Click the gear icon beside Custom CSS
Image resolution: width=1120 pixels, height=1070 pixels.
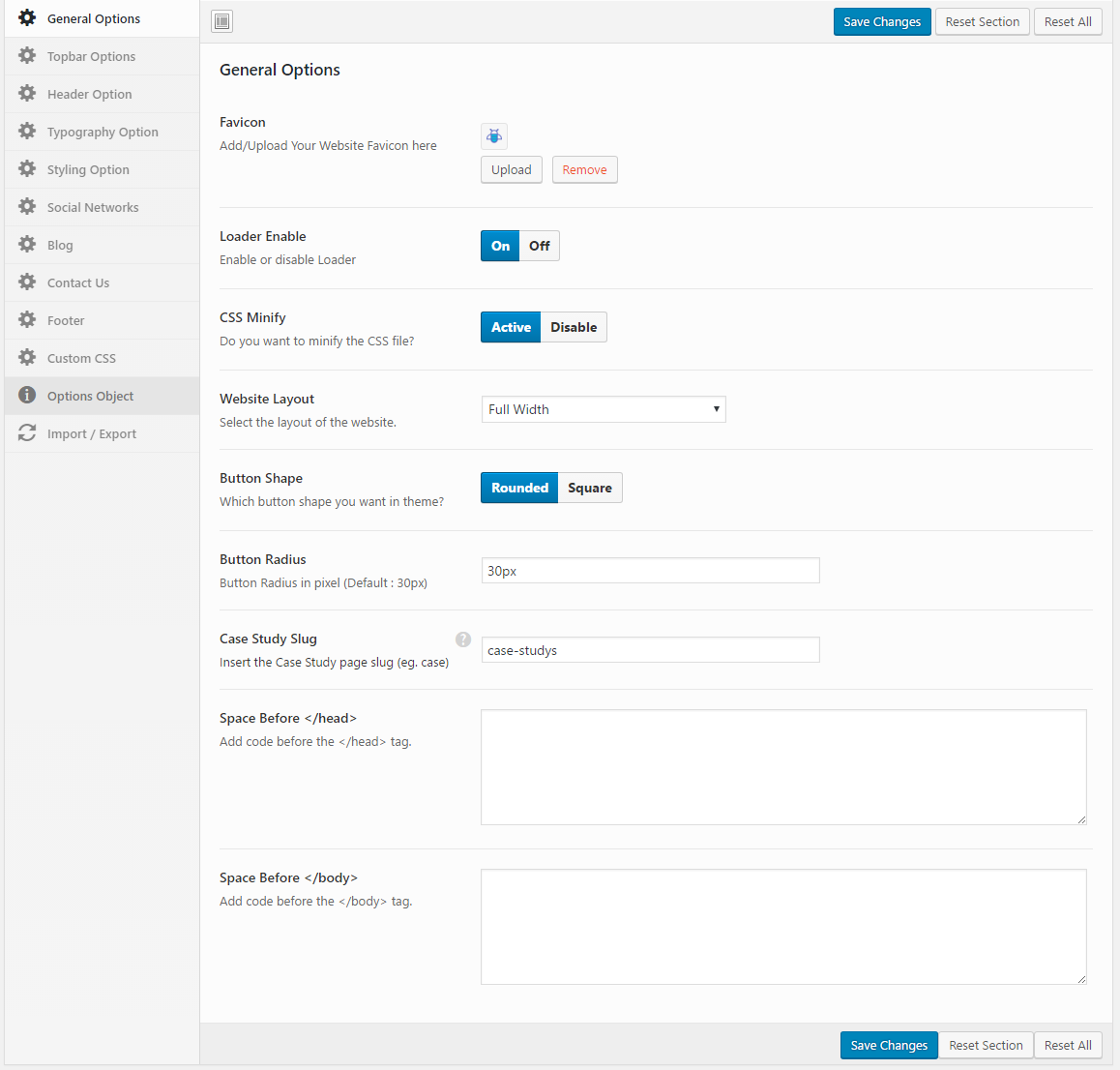click(27, 358)
